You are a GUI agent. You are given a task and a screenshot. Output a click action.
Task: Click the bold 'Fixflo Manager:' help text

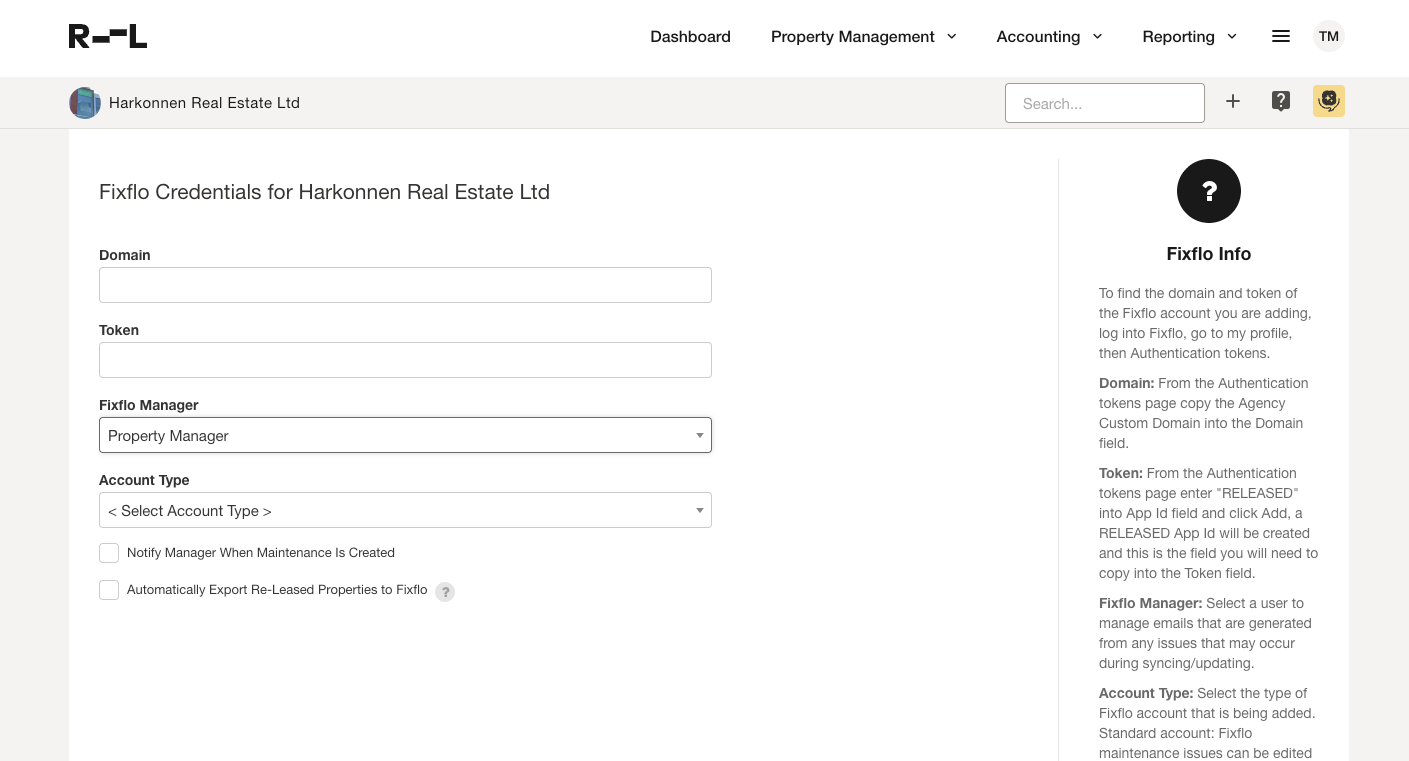pos(1150,603)
